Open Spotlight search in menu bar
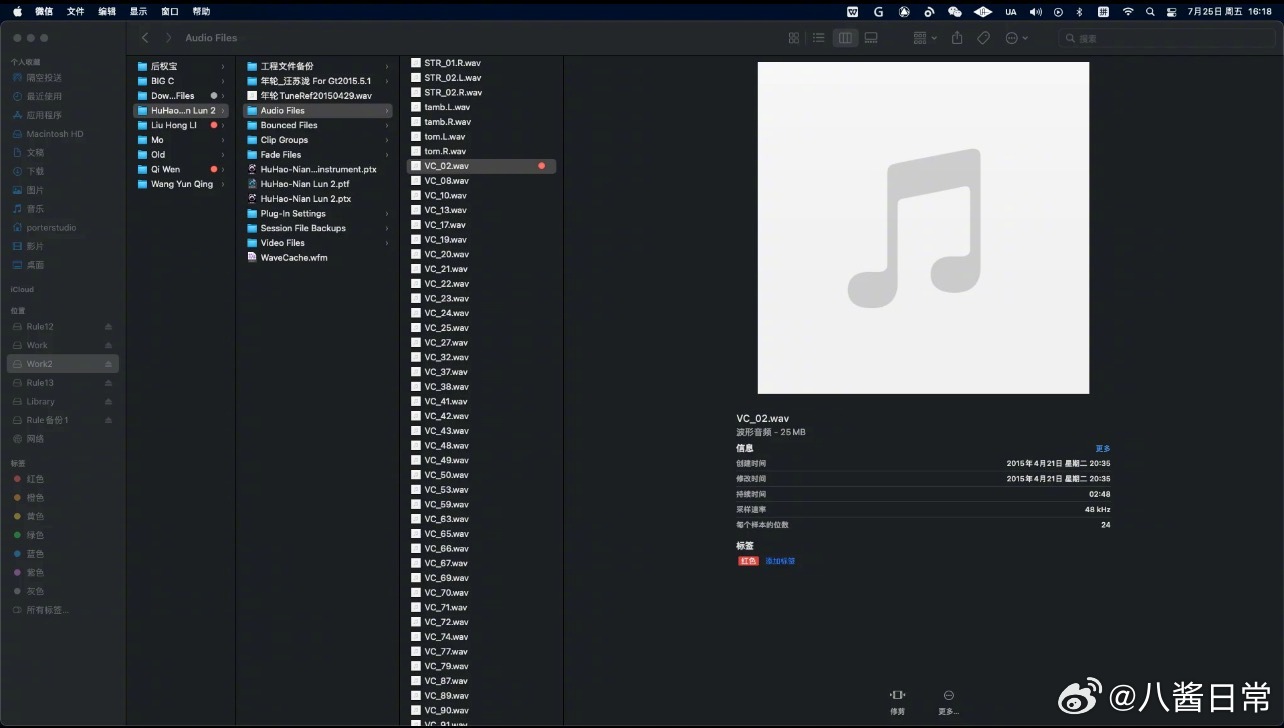This screenshot has height=728, width=1284. (x=1150, y=11)
